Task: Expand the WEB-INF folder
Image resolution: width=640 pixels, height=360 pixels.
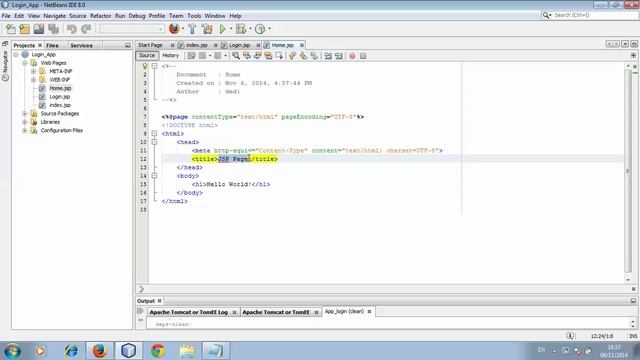Action: pyautogui.click(x=33, y=80)
